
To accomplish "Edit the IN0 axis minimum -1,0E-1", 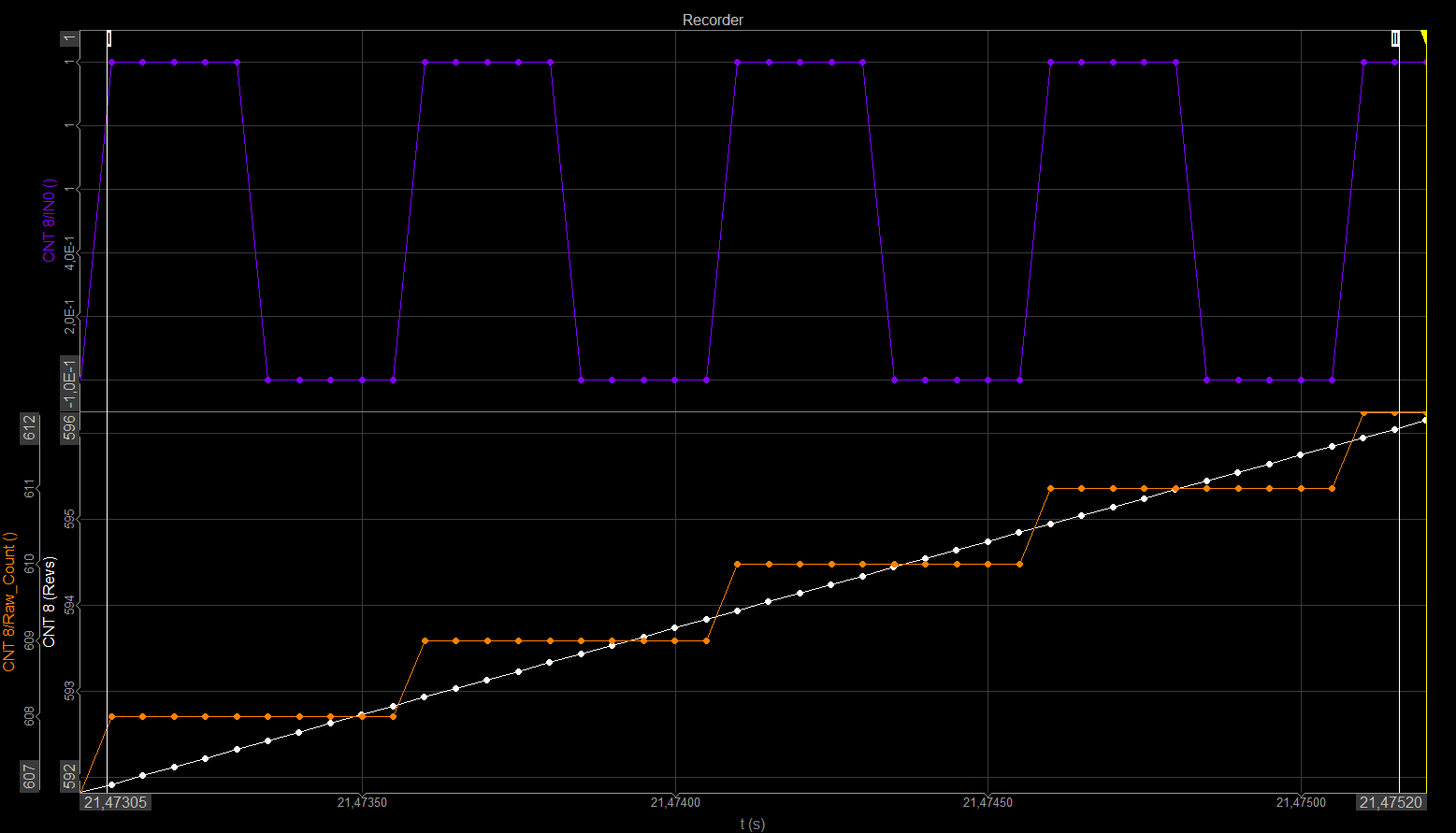I will [x=69, y=382].
